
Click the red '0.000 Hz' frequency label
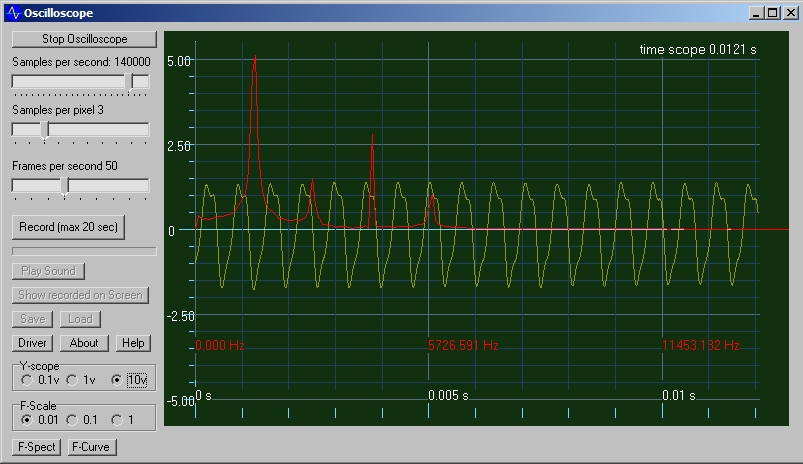(220, 345)
